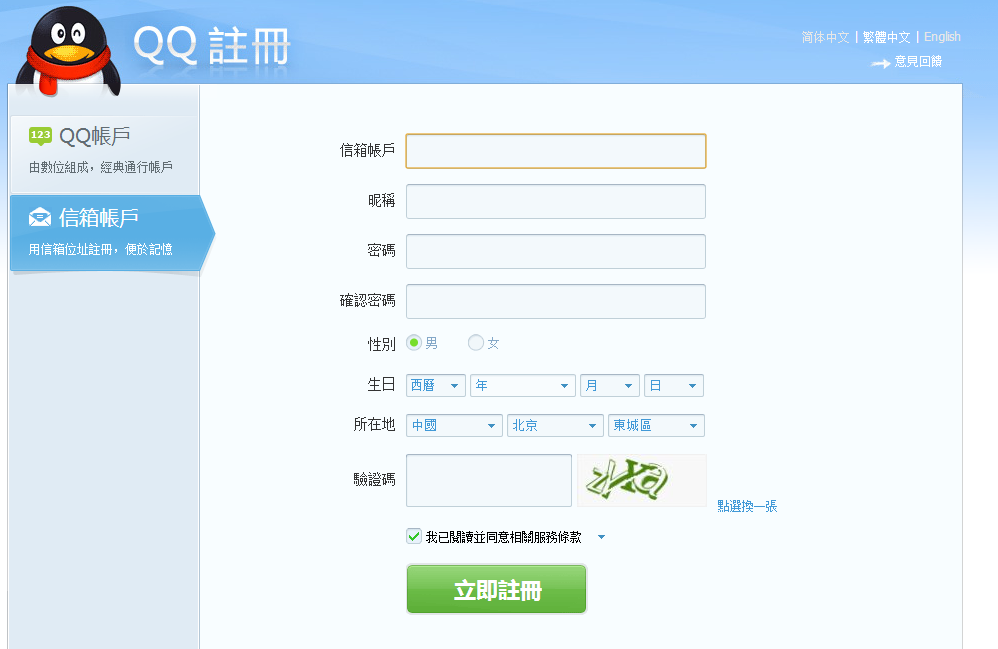Open the 年 birth year dropdown

[523, 386]
